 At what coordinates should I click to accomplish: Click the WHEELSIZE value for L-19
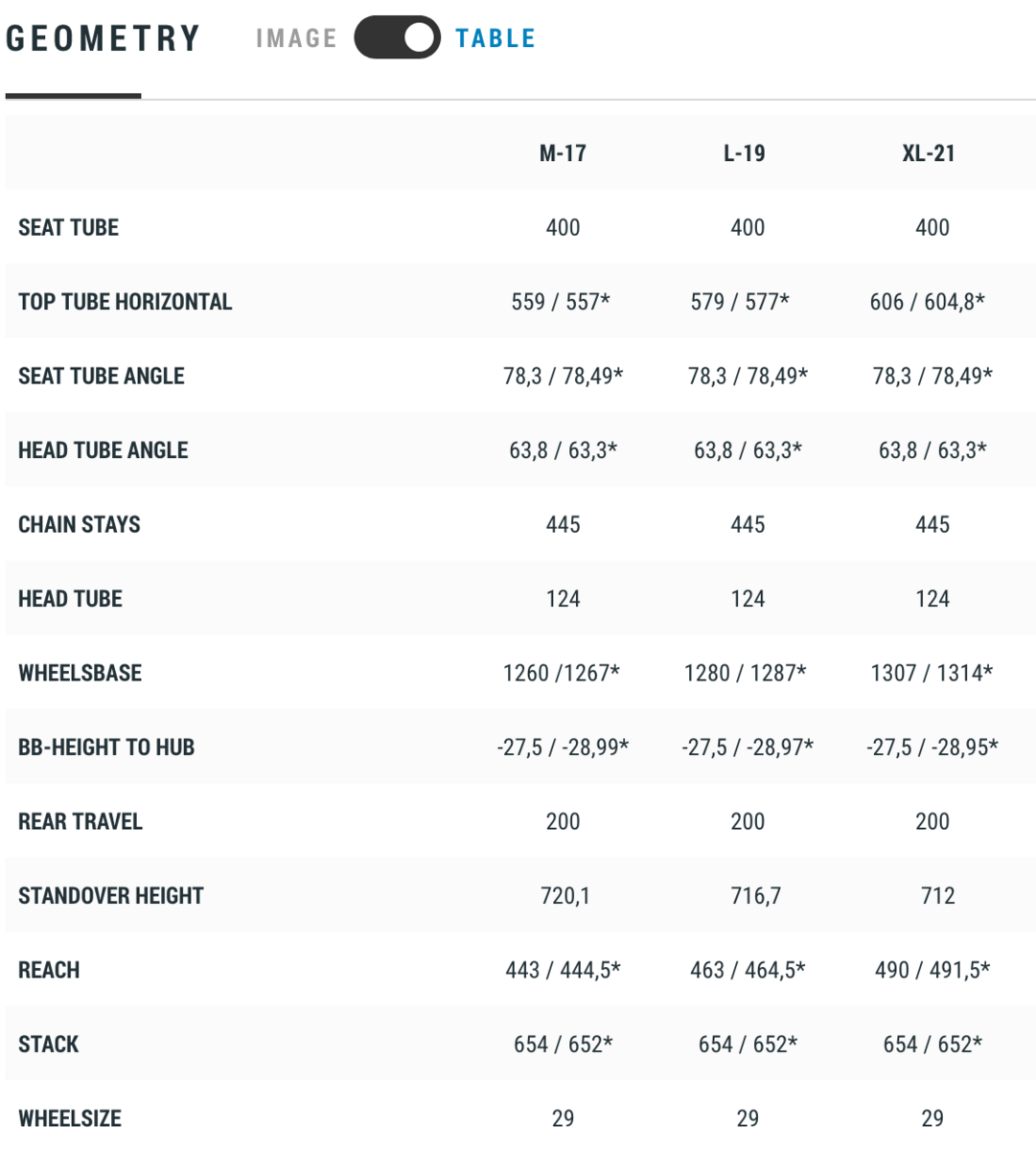748,1118
